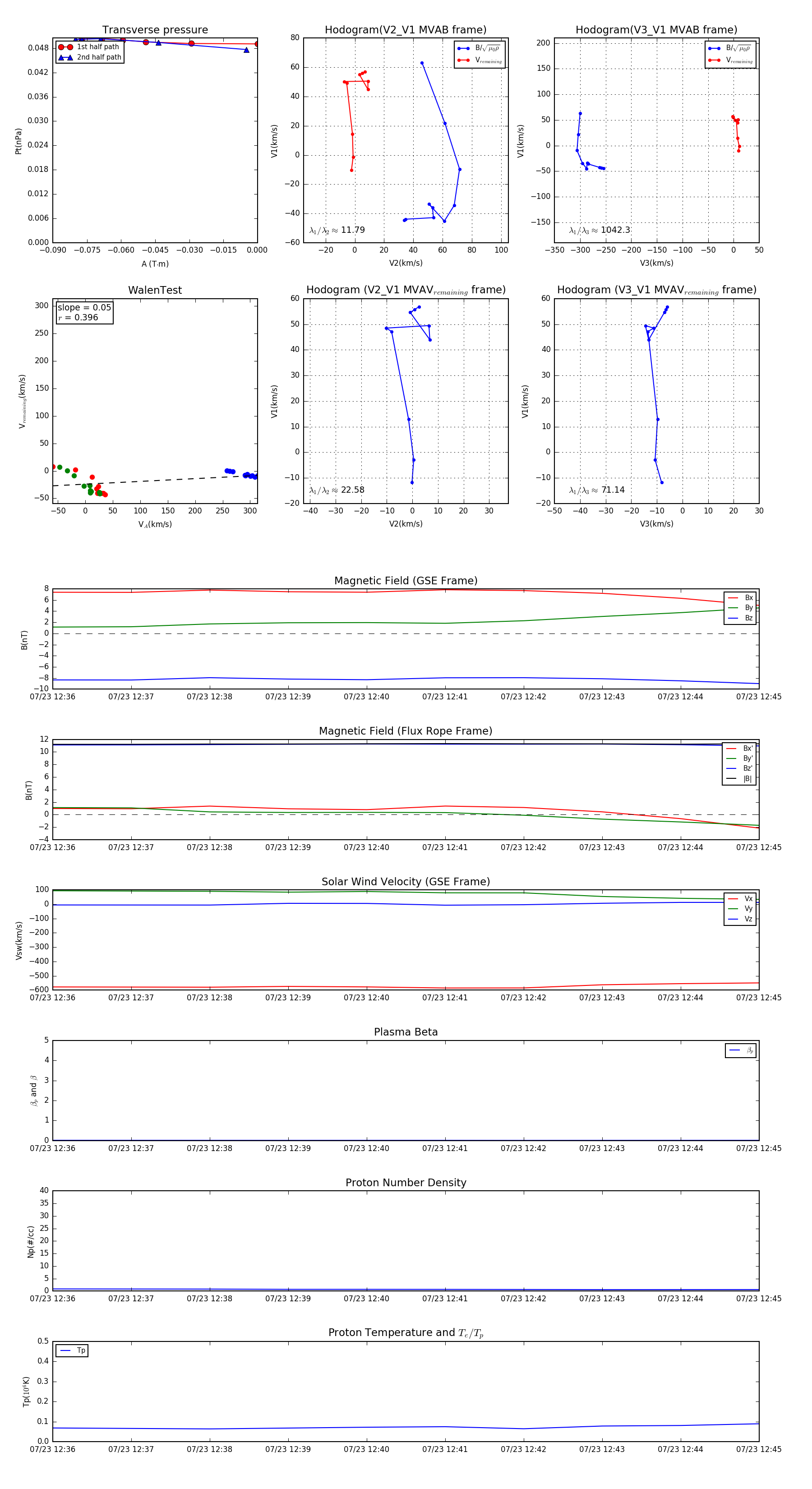Click the "Tp(10^6K)" y-axis label
The width and height of the screenshot is (812, 1489).
(26, 1392)
